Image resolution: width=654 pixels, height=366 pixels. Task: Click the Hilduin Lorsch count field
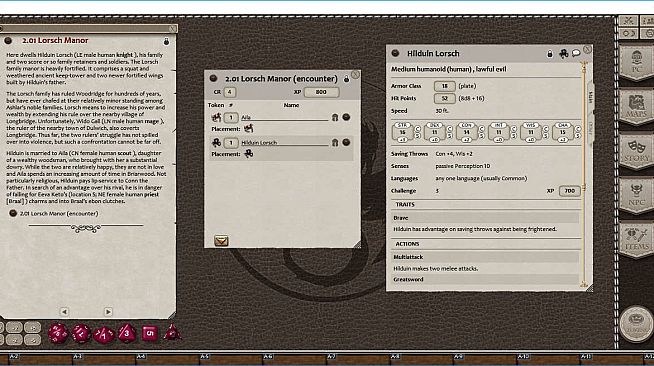(x=231, y=143)
